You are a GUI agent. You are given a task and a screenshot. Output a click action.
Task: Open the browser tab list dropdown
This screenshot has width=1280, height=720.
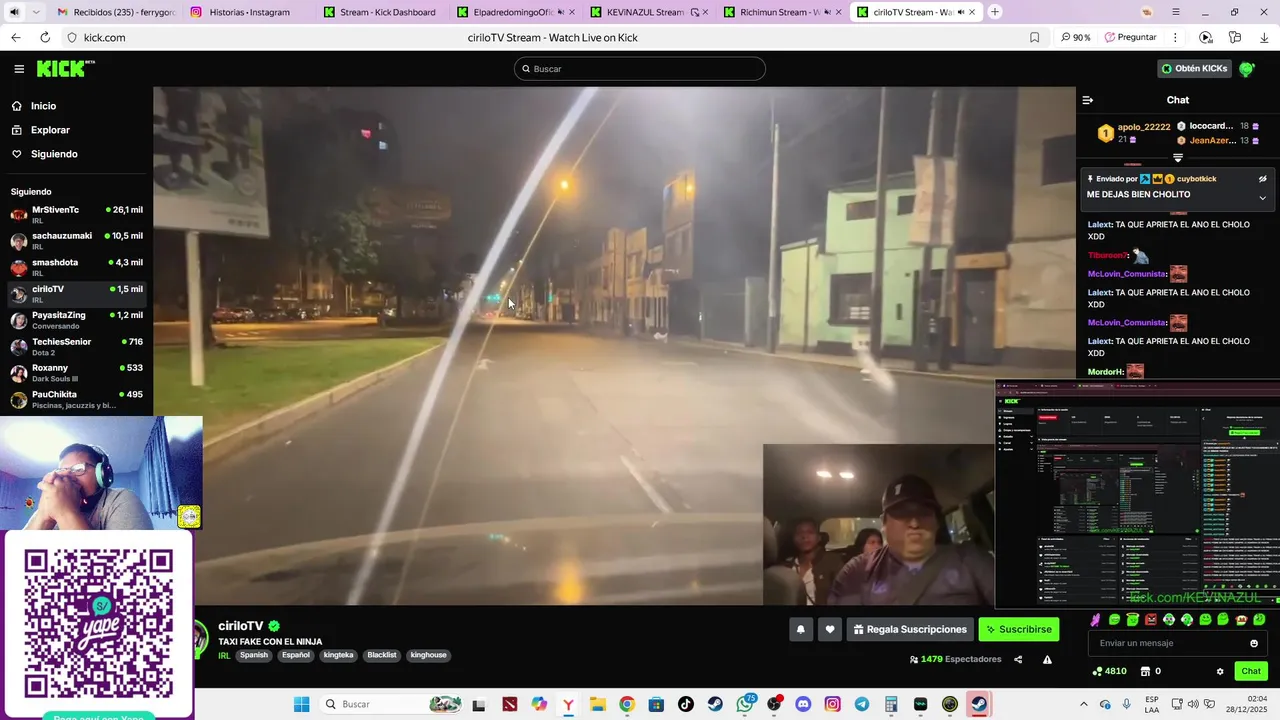click(36, 12)
